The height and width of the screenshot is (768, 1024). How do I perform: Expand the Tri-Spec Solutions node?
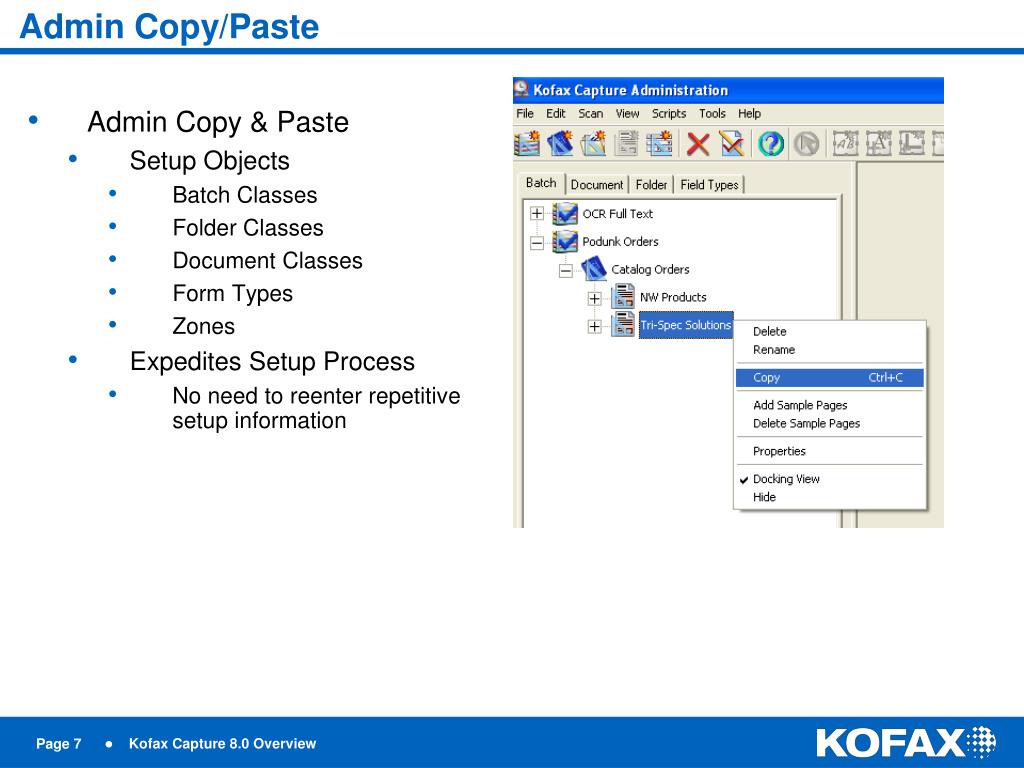[594, 327]
